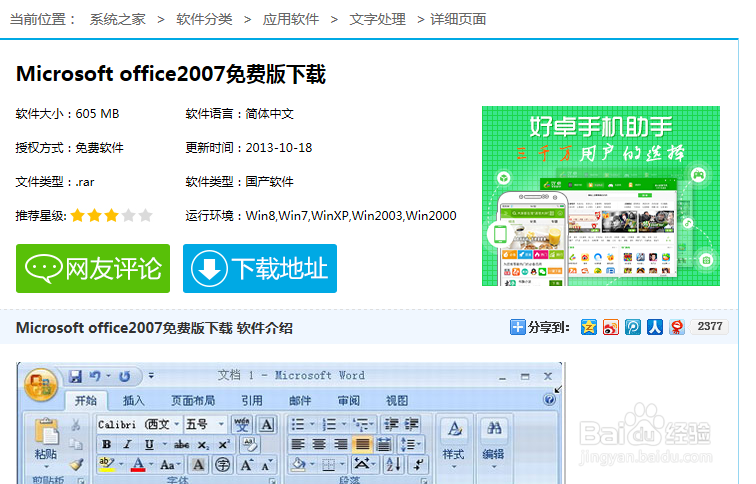Image resolution: width=756 pixels, height=484 pixels.
Task: Click the green 网友评论 button
Action: tap(93, 269)
